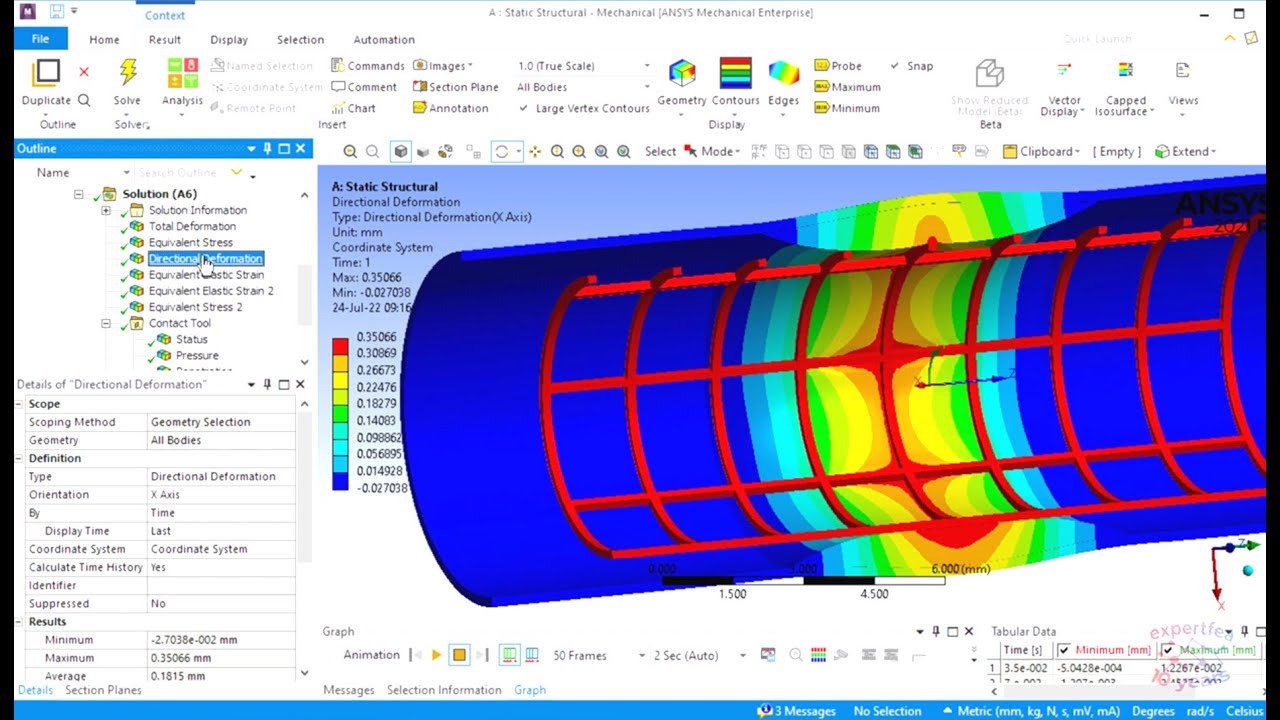Image resolution: width=1280 pixels, height=720 pixels.
Task: Toggle the Minimum [mm] column checkbox
Action: (x=1063, y=650)
